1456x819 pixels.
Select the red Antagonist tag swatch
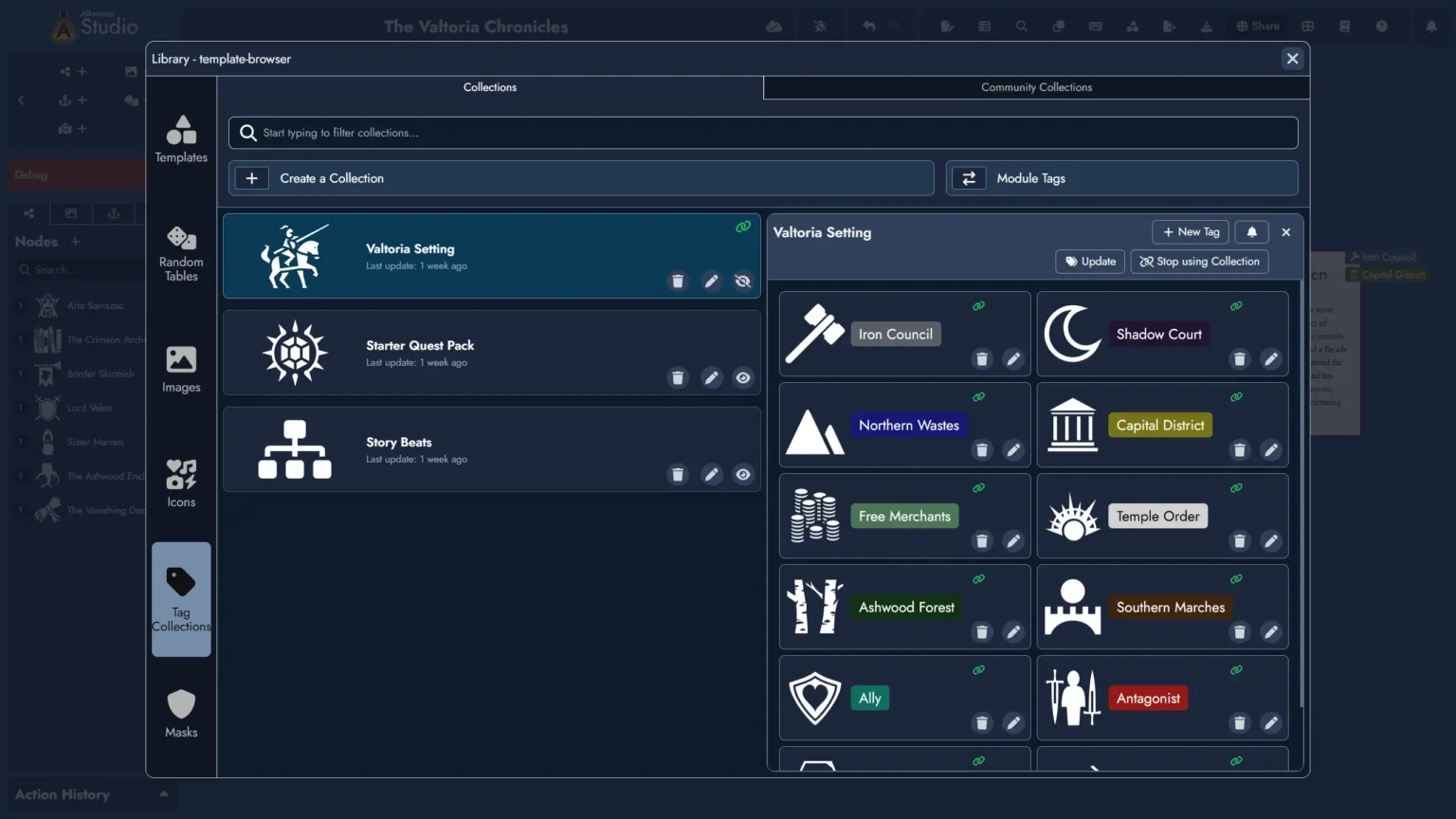click(1148, 699)
